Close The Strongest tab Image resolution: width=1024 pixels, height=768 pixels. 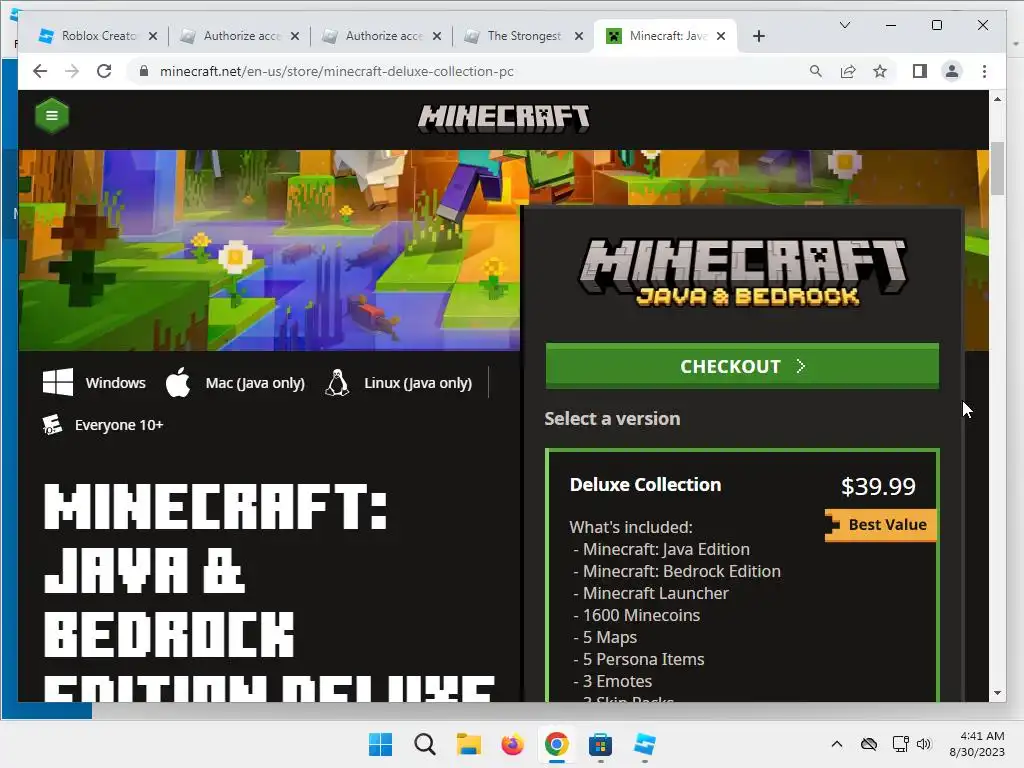coord(579,36)
